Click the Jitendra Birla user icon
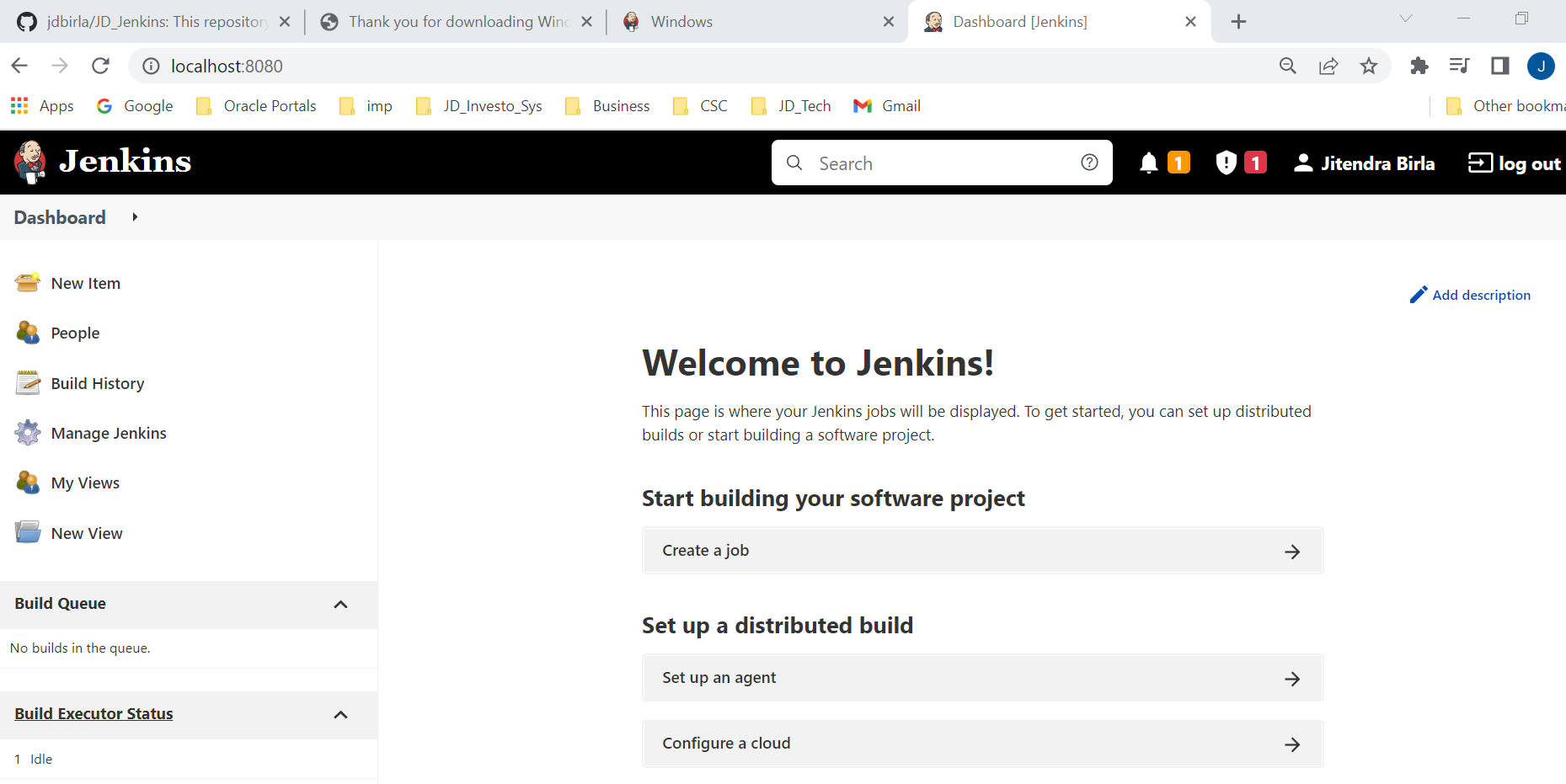Image resolution: width=1566 pixels, height=784 pixels. pos(1303,163)
